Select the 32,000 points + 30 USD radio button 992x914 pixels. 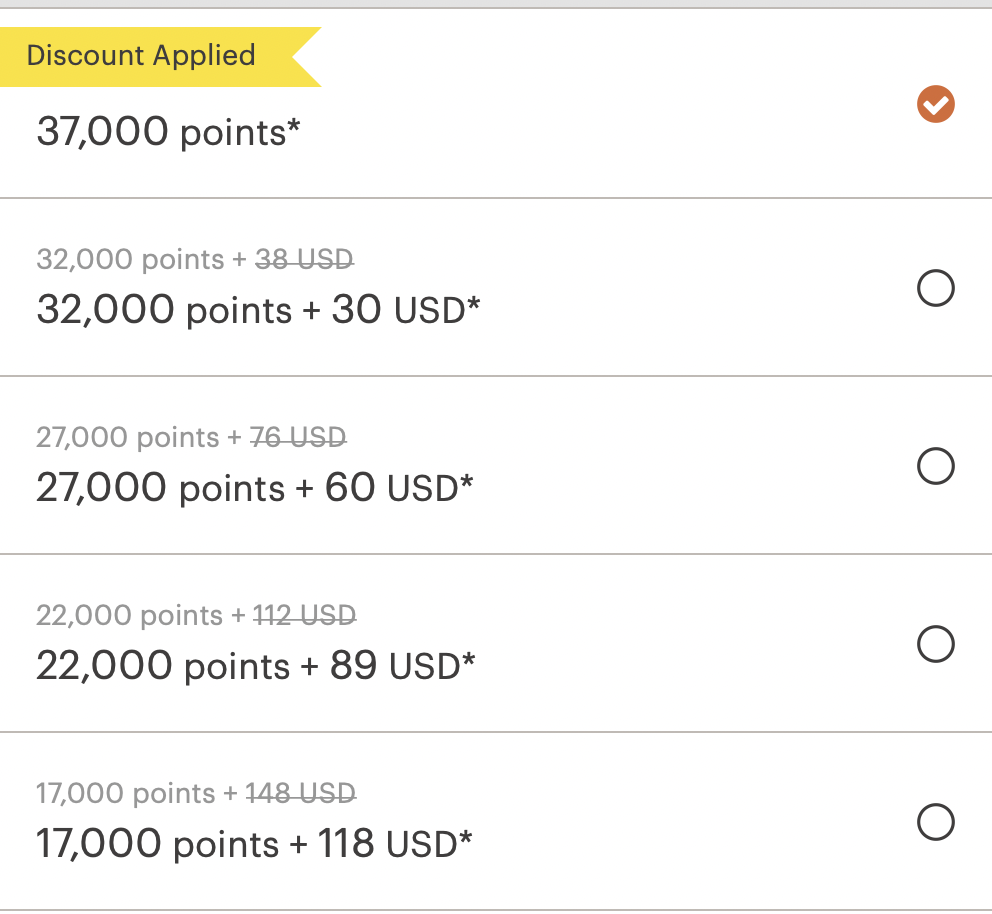(936, 288)
